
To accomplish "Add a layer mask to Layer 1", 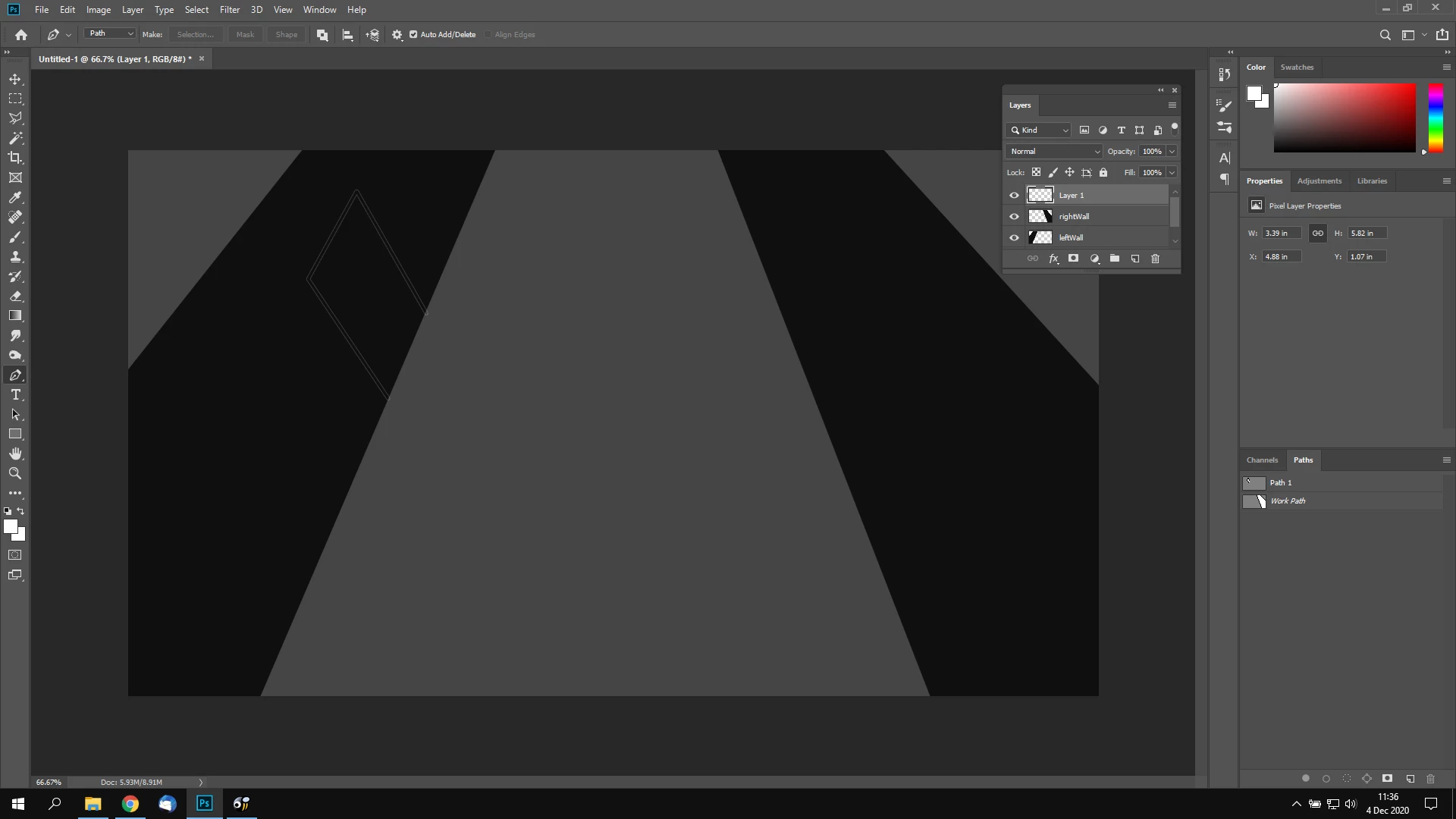I will (x=1073, y=259).
